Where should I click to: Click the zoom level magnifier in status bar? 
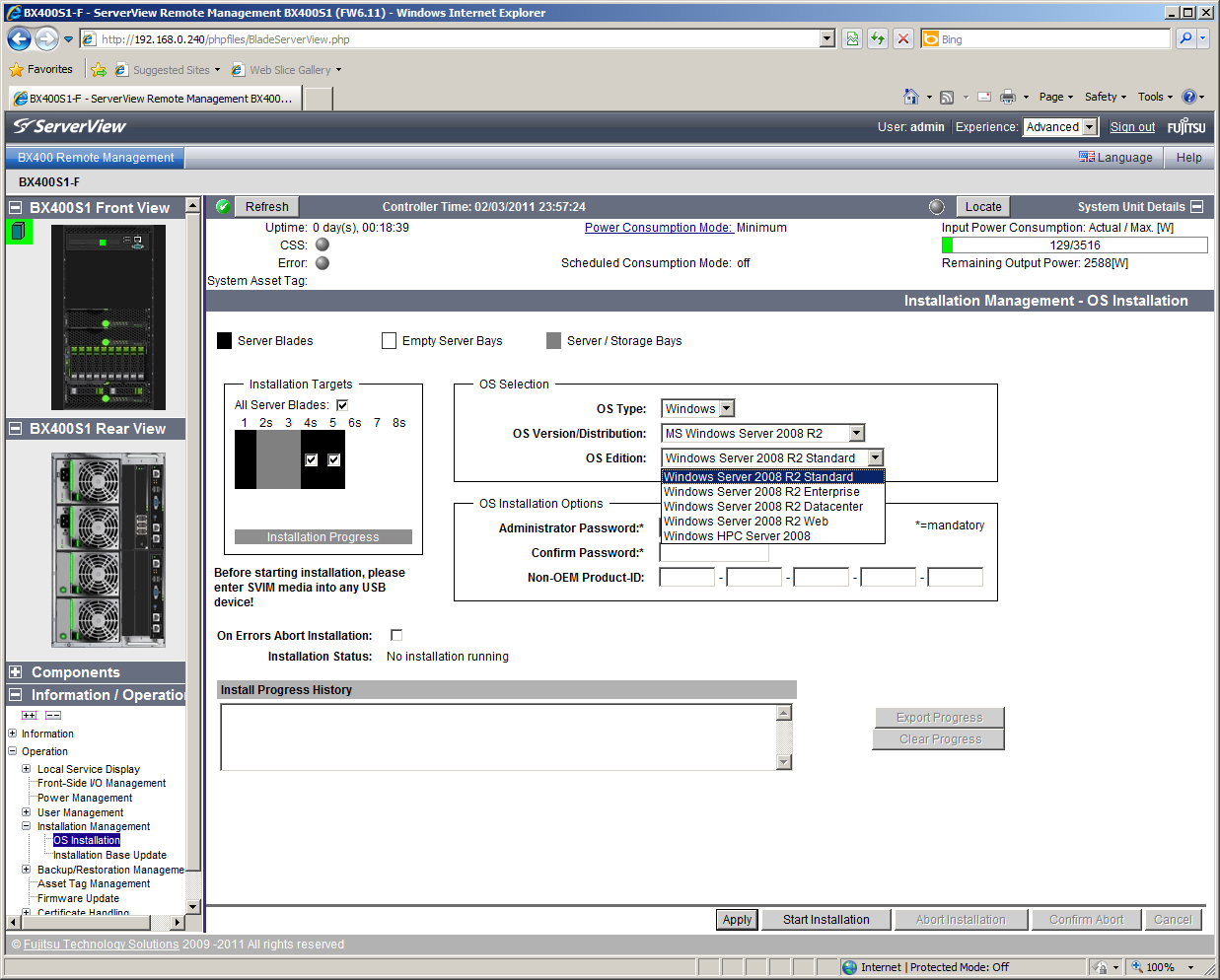coord(1137,967)
